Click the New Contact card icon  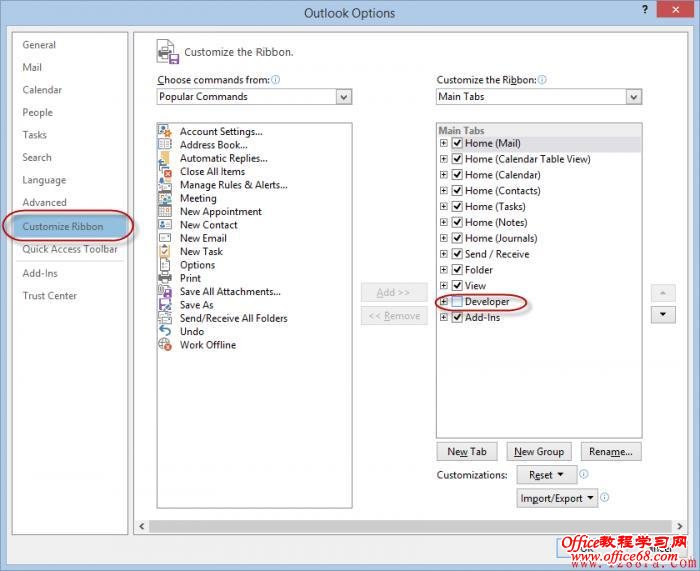pos(165,225)
